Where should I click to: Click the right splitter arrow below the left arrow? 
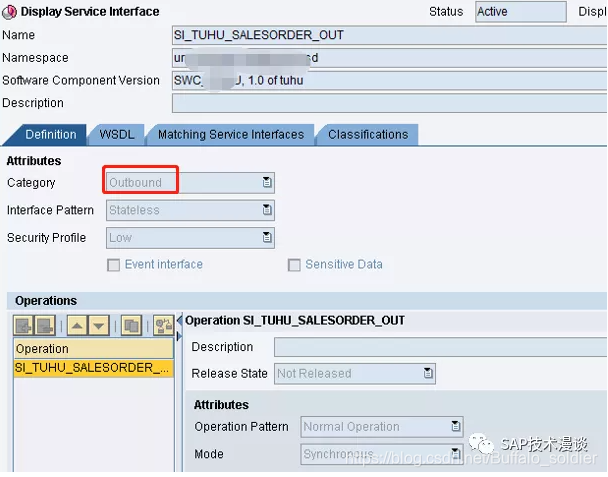[x=179, y=336]
